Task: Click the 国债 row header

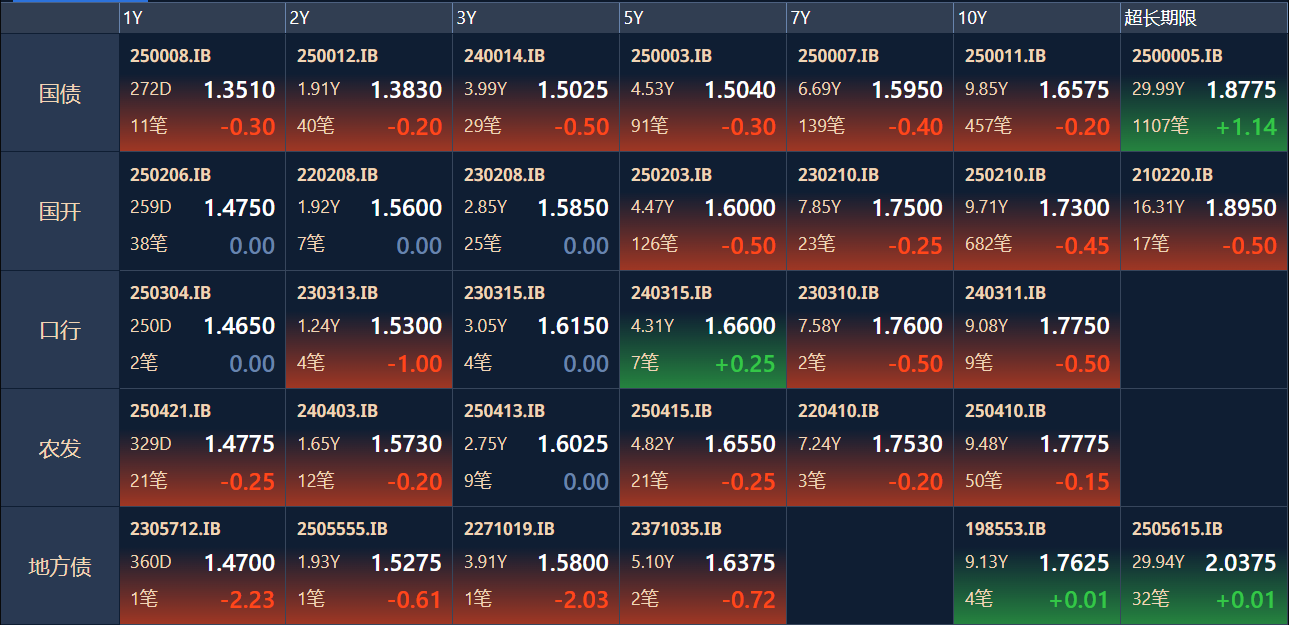Action: click(x=60, y=93)
